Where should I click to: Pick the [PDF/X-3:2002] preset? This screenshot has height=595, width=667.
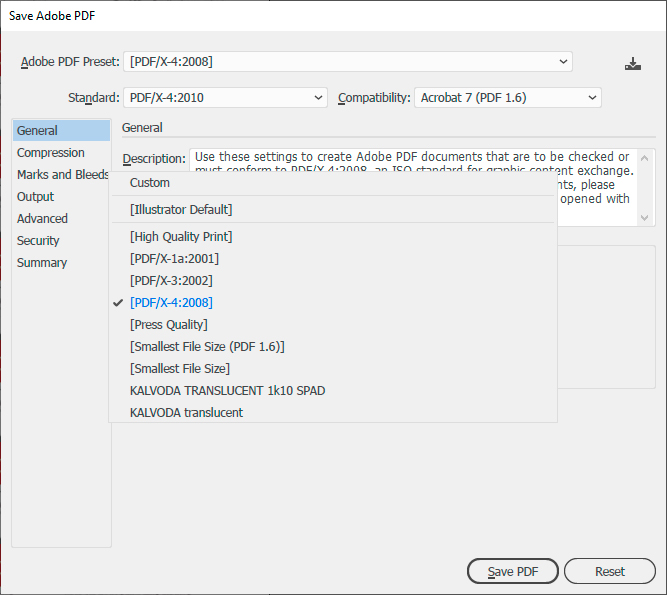pyautogui.click(x=333, y=281)
